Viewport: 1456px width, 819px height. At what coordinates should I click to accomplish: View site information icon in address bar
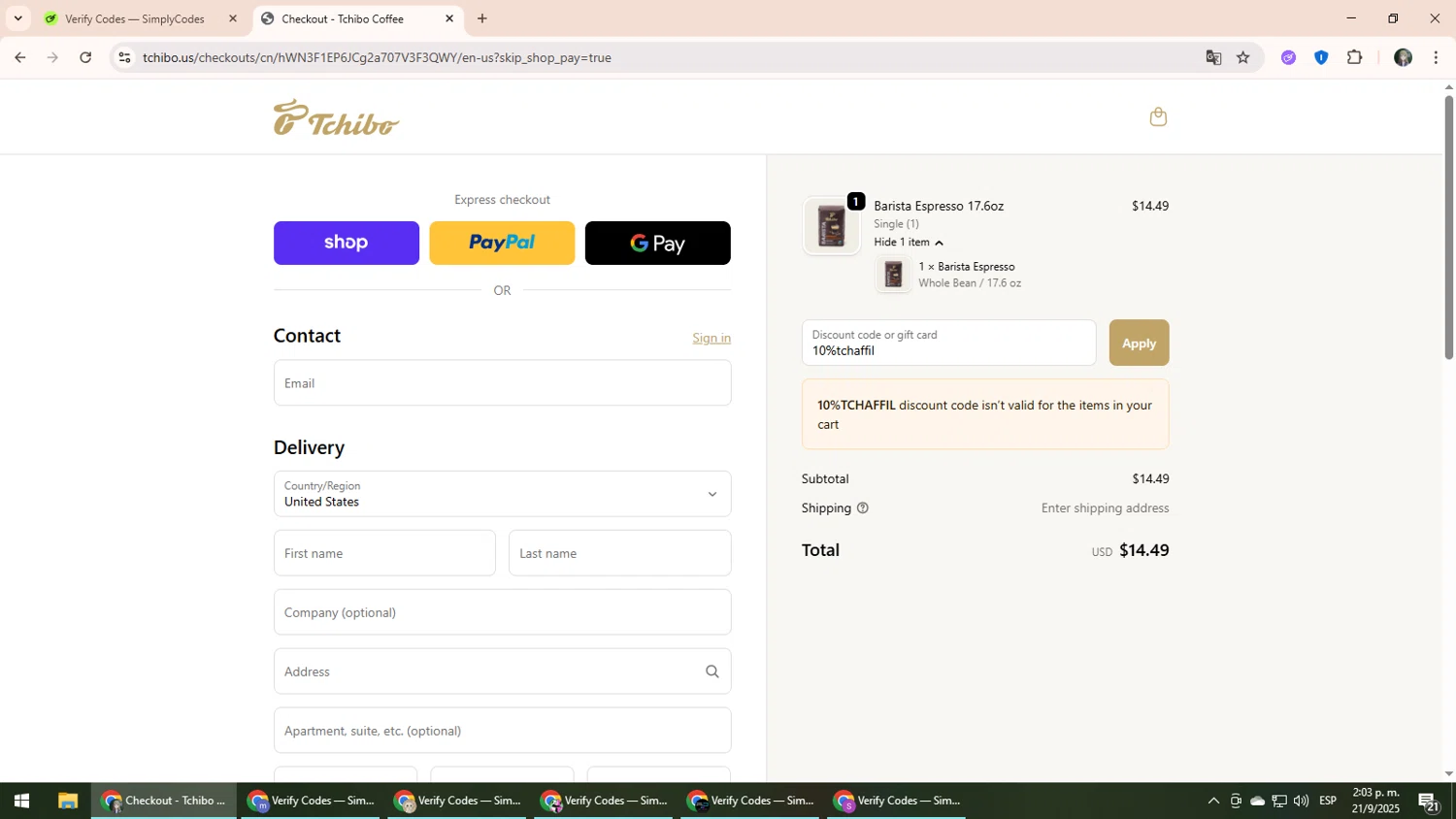coord(124,58)
